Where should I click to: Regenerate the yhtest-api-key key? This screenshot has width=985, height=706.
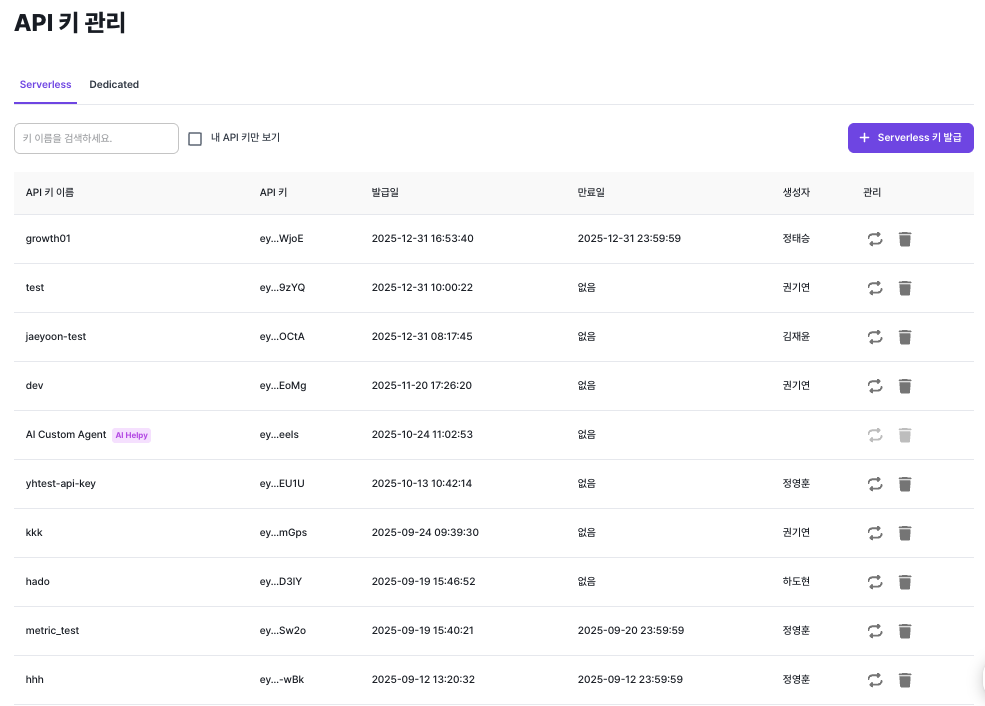(875, 484)
